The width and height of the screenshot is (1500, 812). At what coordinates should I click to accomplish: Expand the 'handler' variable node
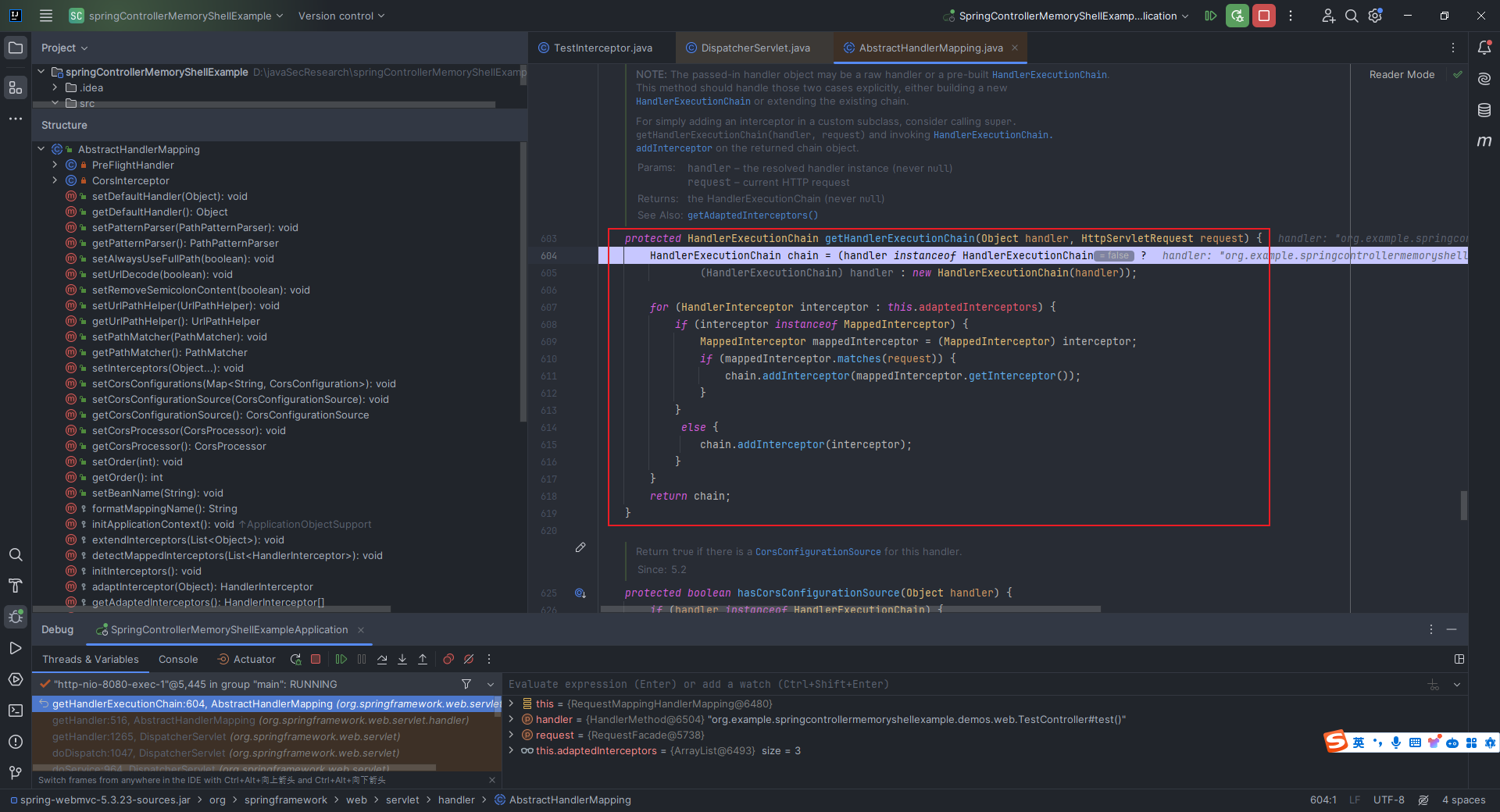point(512,720)
